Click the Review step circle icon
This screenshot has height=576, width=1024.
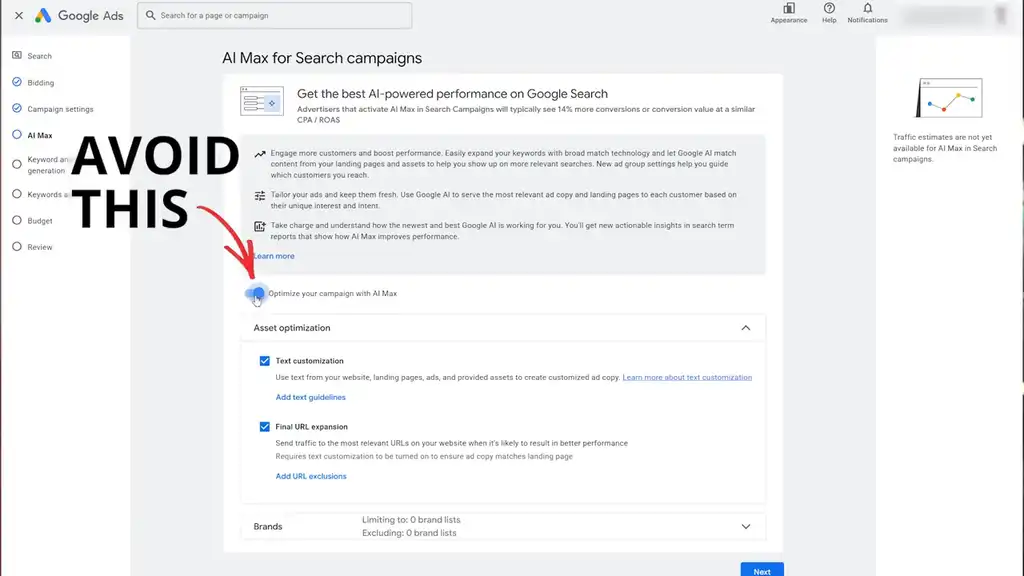(x=17, y=246)
